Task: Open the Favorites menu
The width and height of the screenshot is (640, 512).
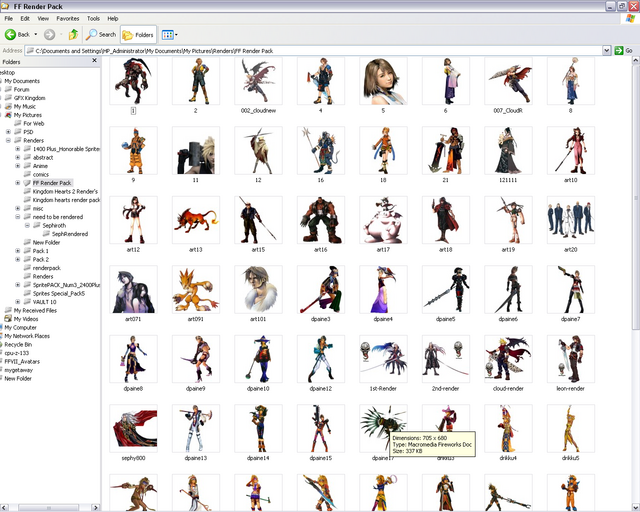Action: point(68,18)
